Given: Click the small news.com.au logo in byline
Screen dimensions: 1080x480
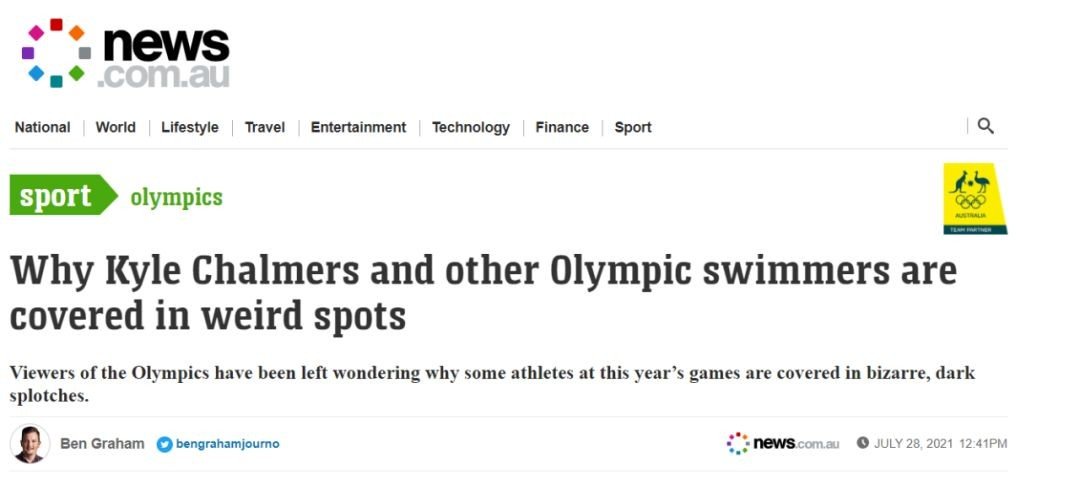Looking at the screenshot, I should (783, 443).
